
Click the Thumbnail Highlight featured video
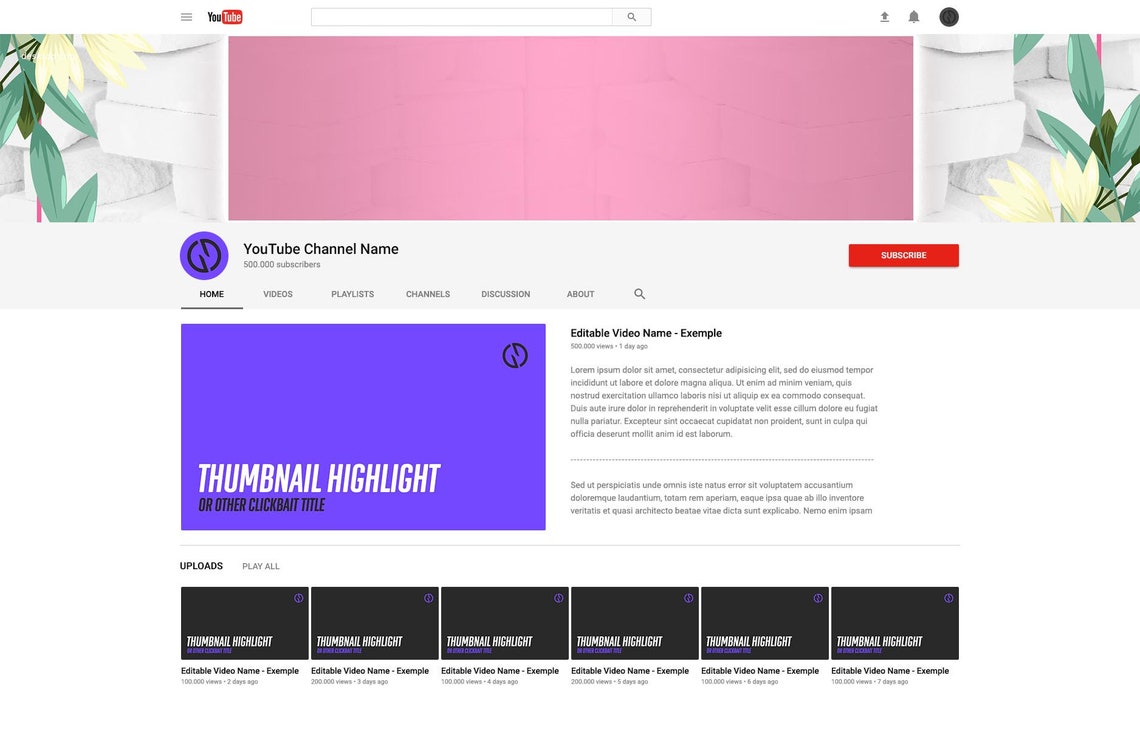click(x=363, y=426)
